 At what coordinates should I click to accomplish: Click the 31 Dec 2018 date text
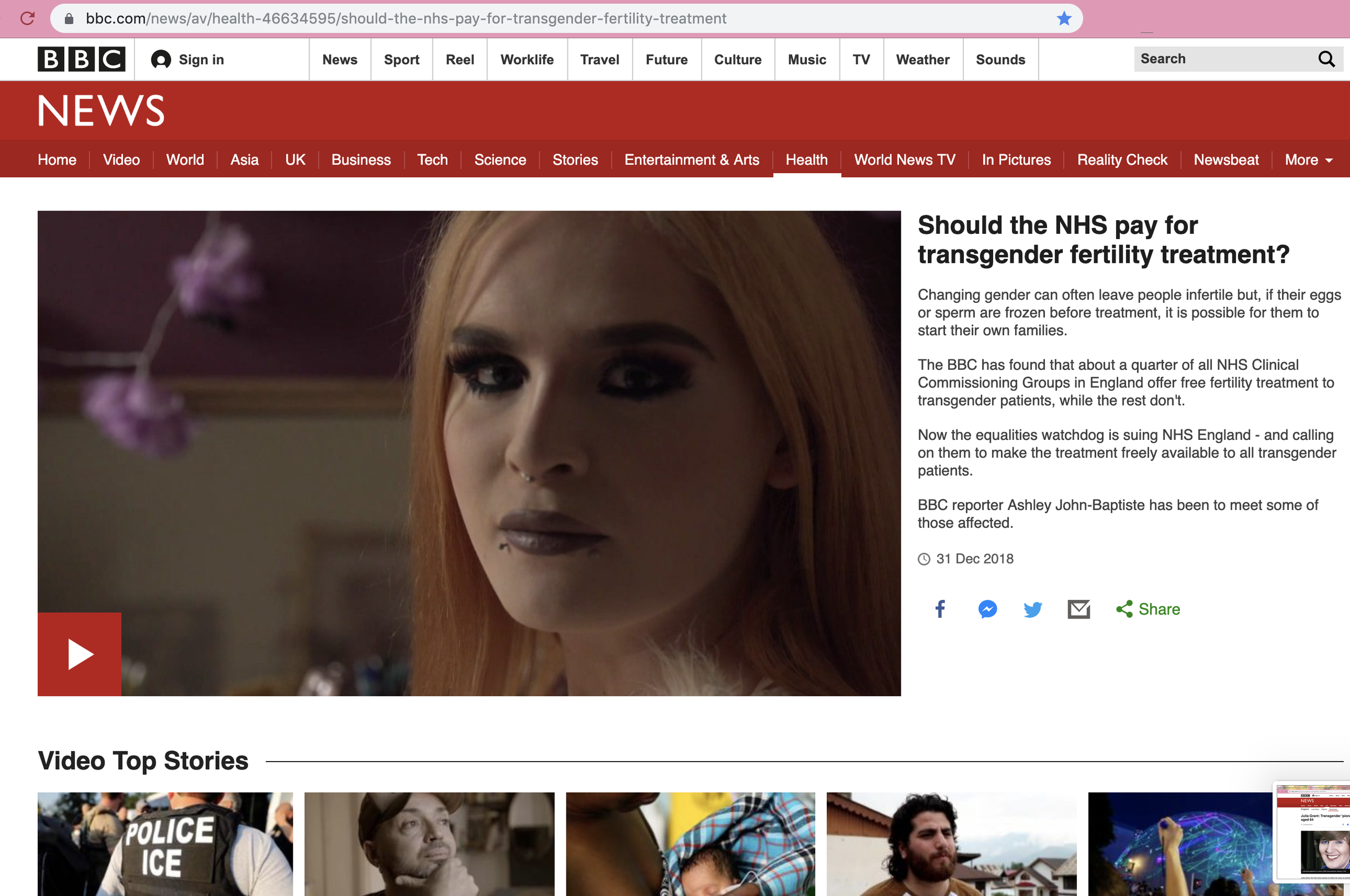[x=975, y=558]
